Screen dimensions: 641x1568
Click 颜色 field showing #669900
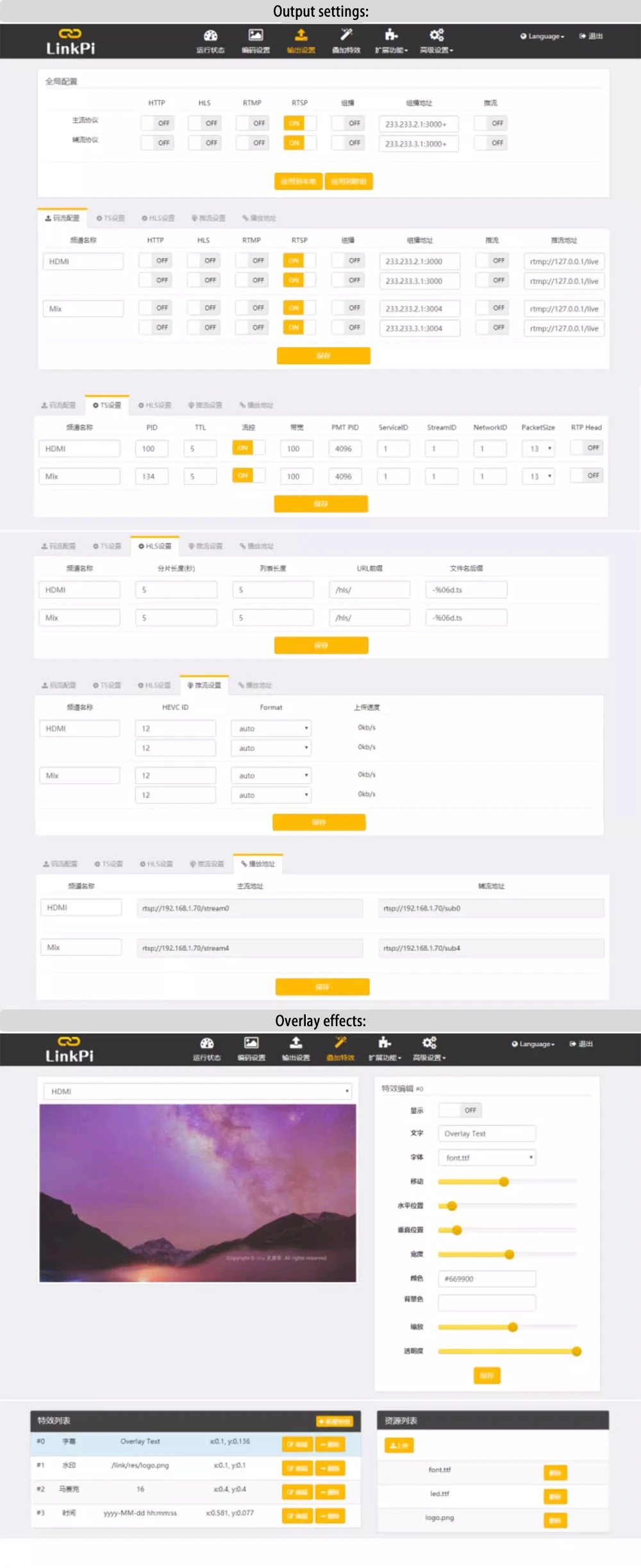(487, 1279)
